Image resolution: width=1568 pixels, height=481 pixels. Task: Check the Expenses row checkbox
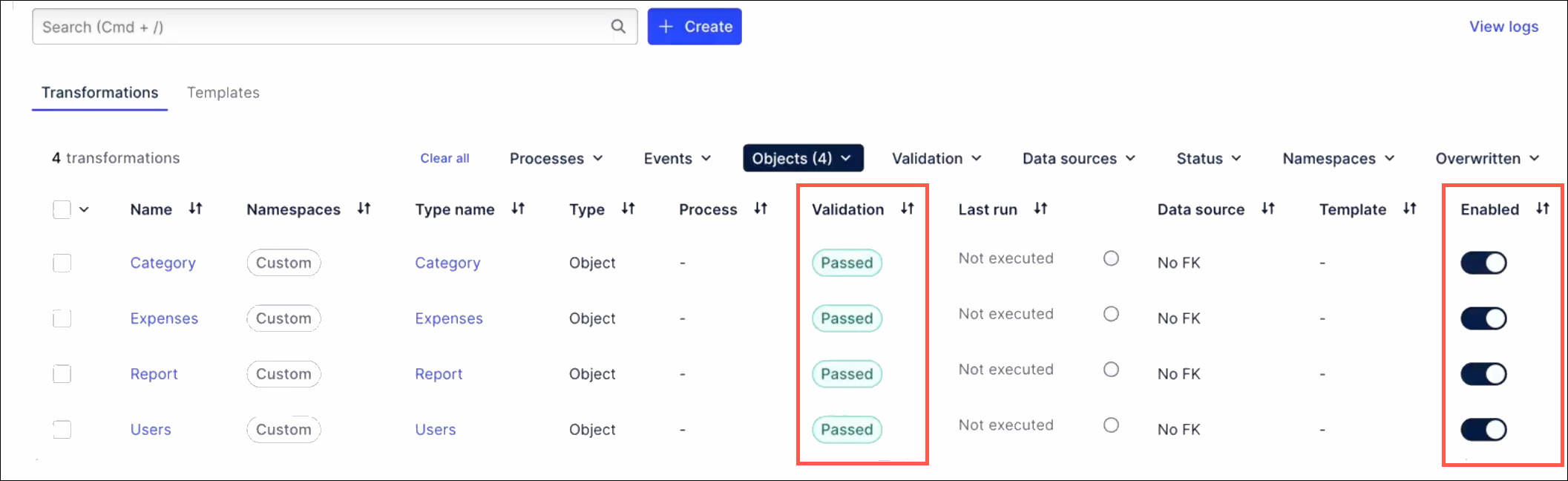pos(62,318)
